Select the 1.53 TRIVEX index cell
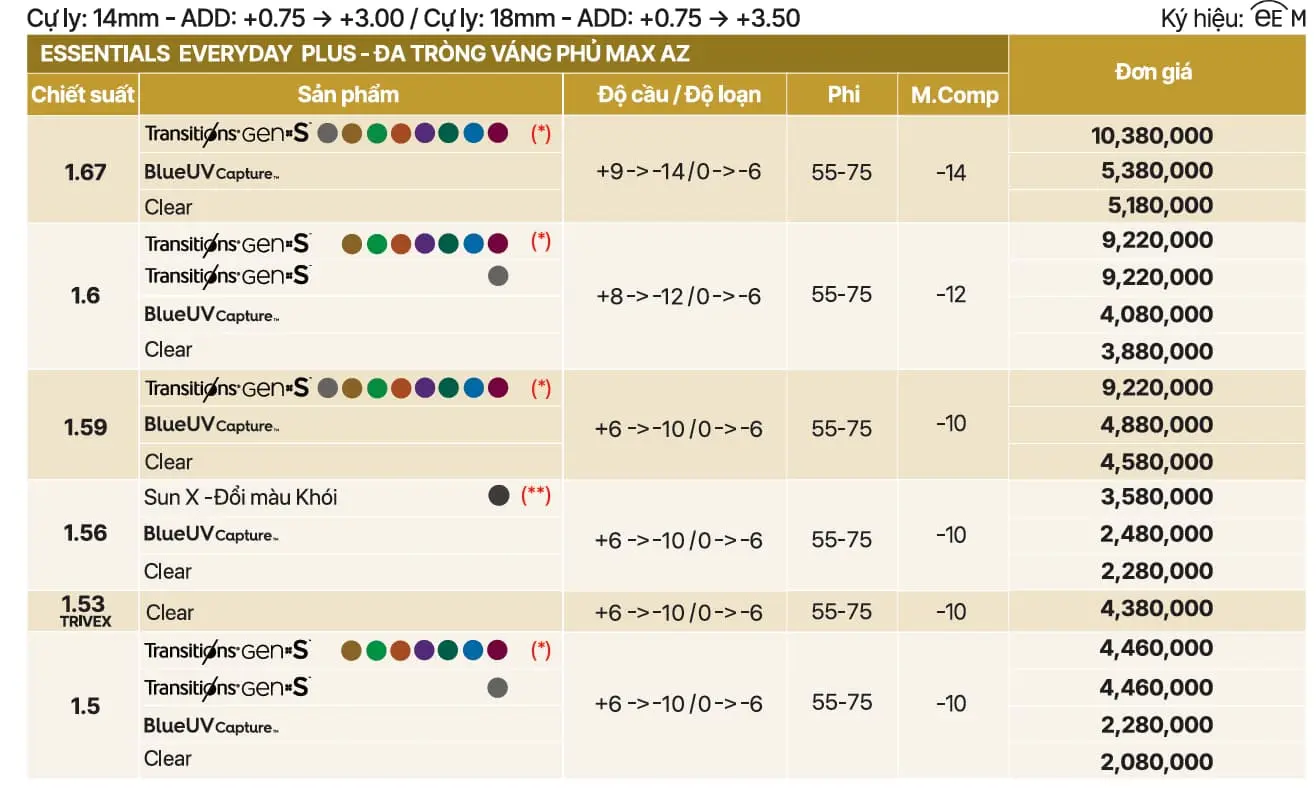The height and width of the screenshot is (792, 1316). 84,611
